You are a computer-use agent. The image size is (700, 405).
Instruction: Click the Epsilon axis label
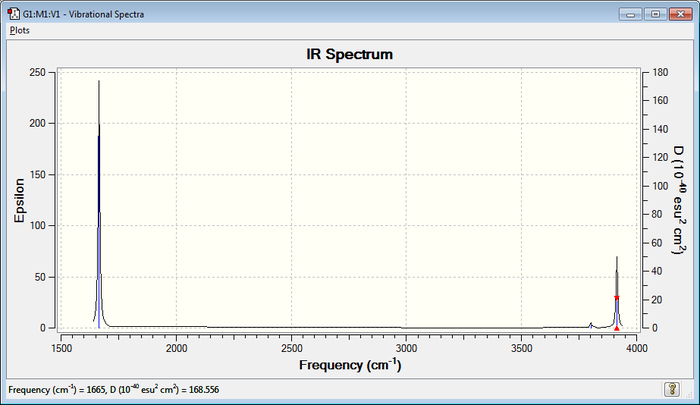19,200
